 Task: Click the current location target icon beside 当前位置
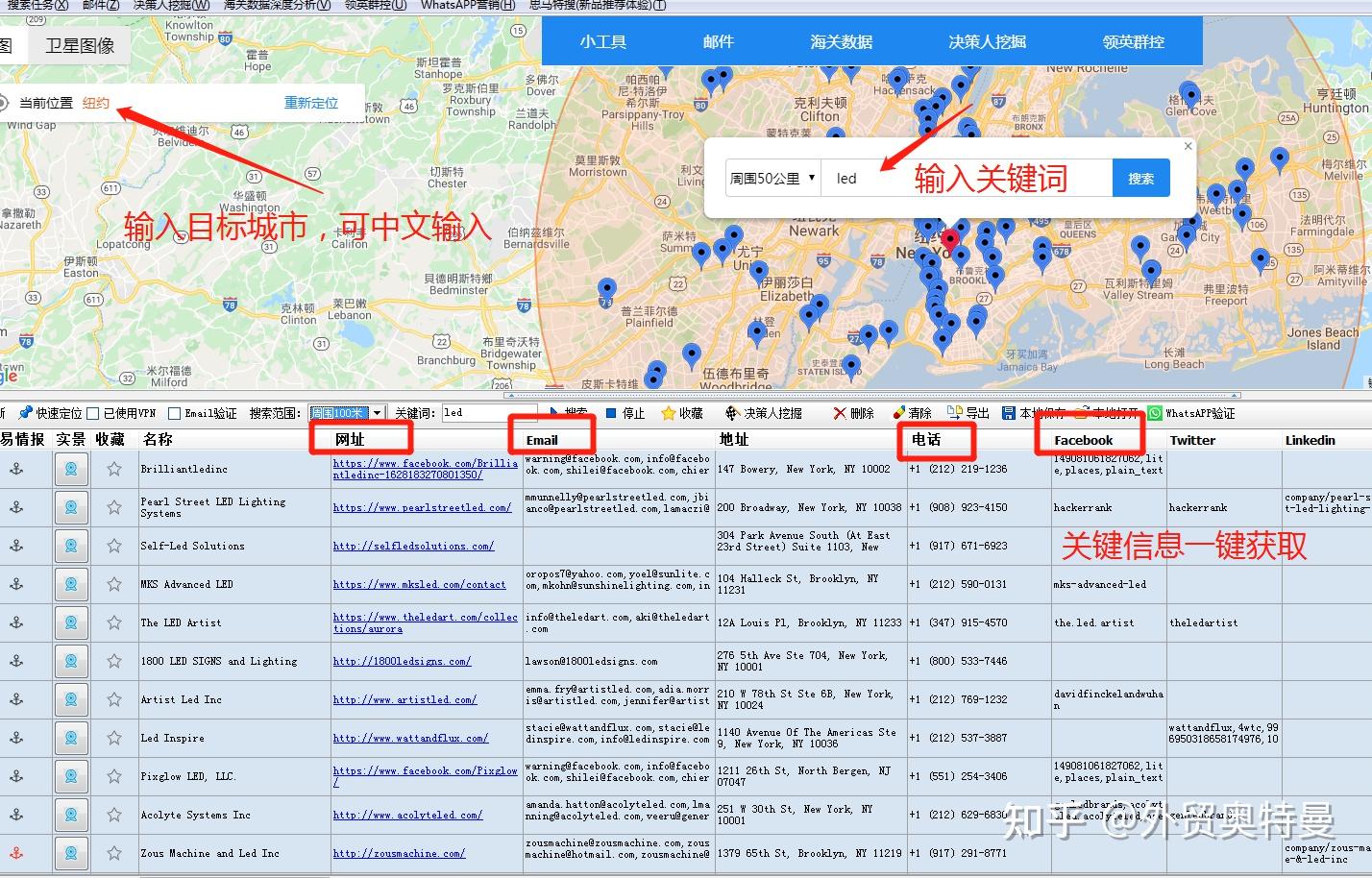(4, 103)
